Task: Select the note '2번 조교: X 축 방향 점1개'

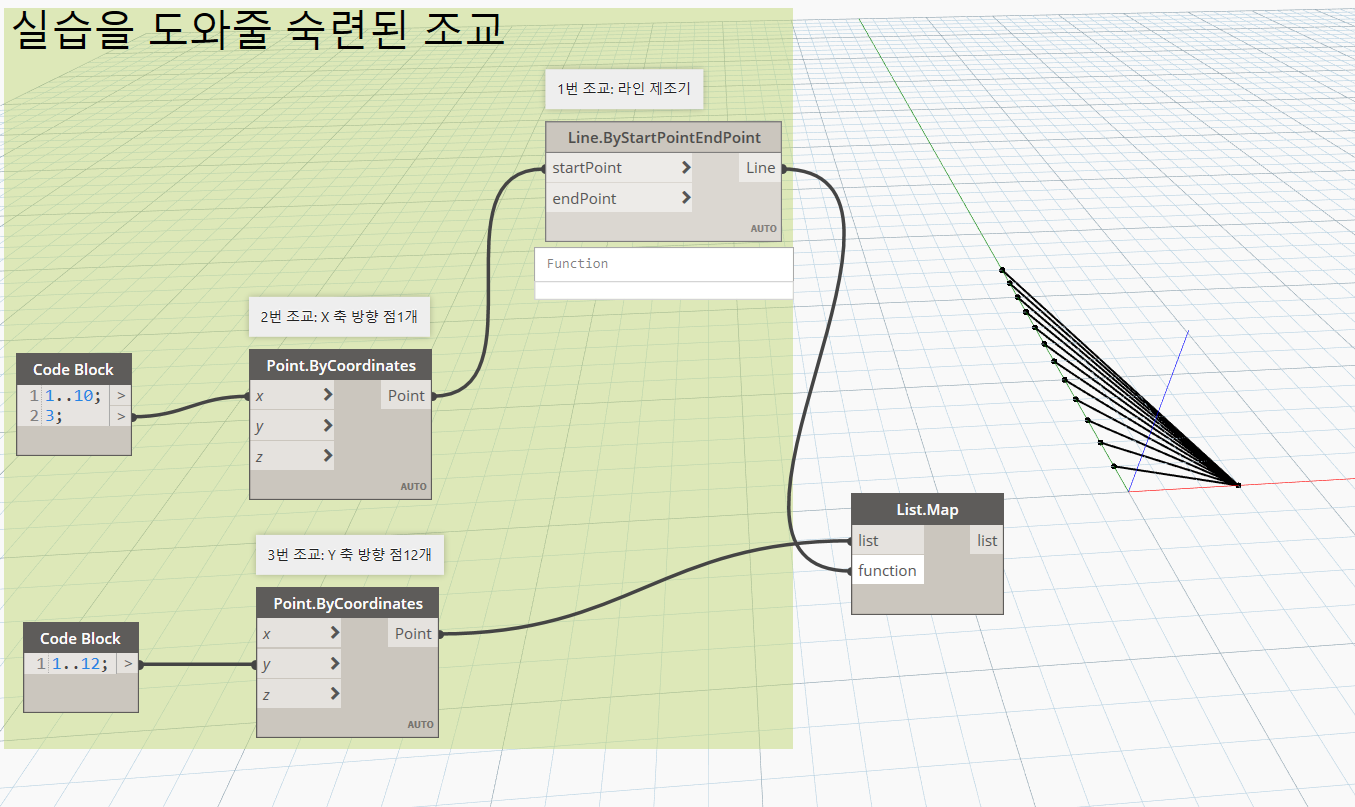Action: click(x=339, y=317)
